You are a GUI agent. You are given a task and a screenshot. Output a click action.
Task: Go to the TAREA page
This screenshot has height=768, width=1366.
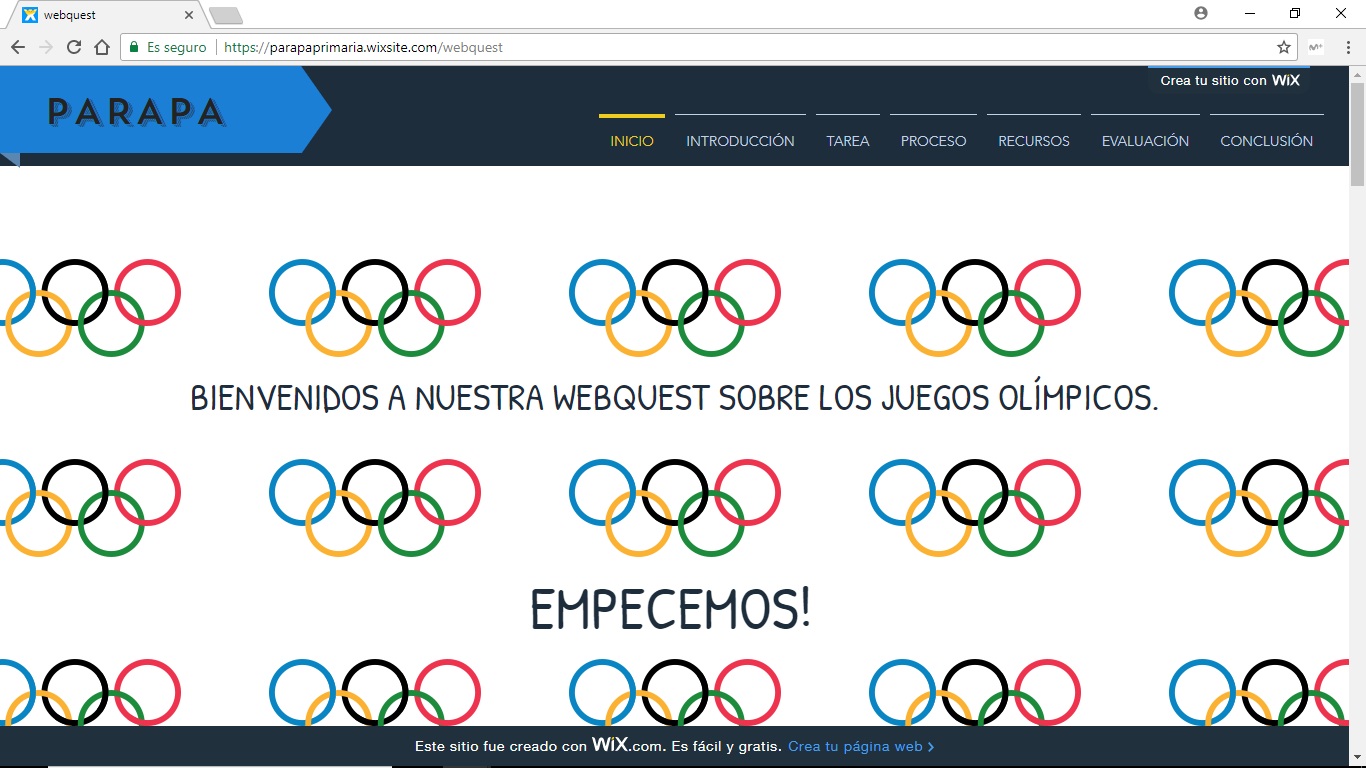[x=848, y=141]
